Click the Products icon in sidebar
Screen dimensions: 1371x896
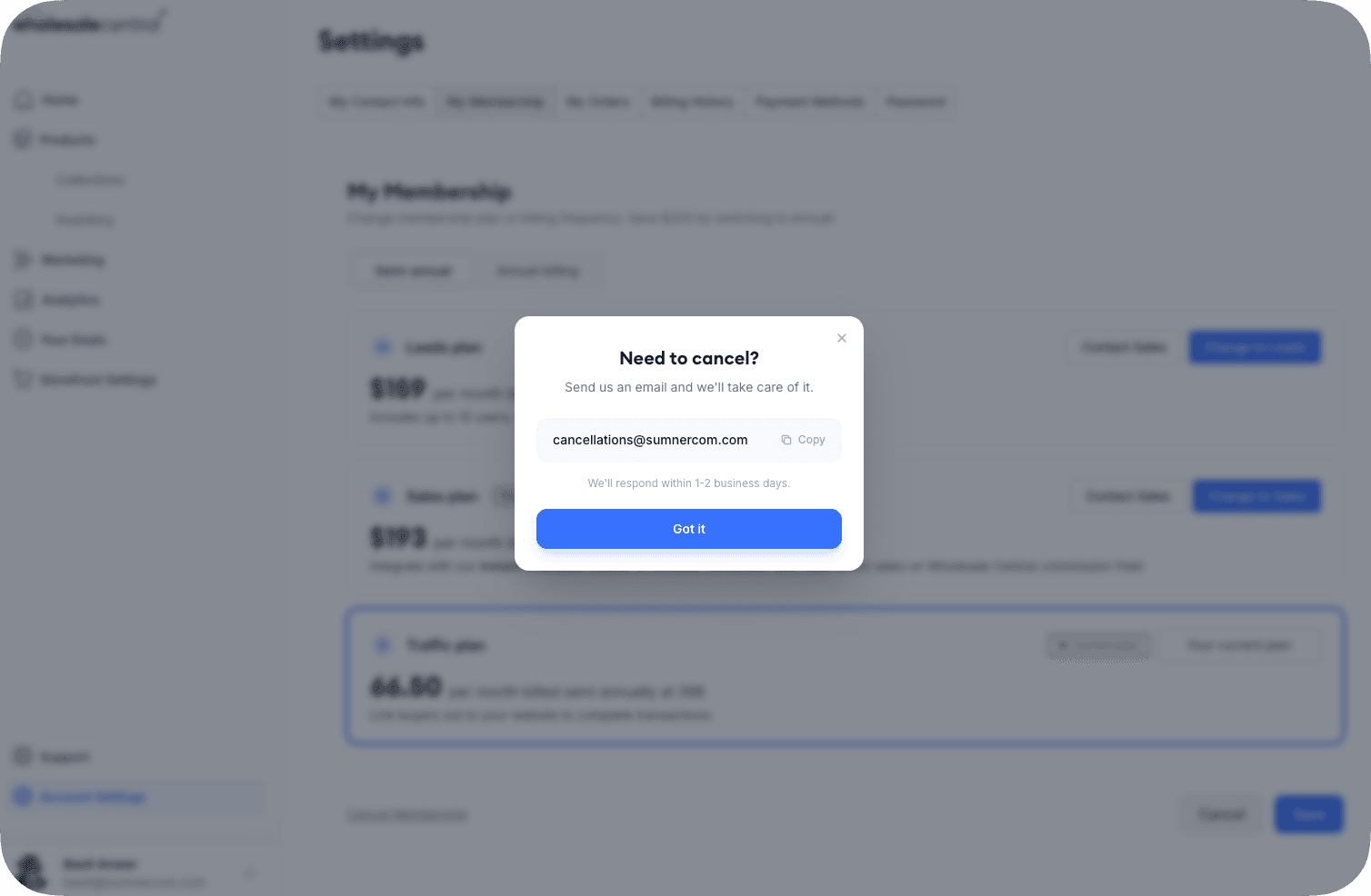pyautogui.click(x=24, y=140)
